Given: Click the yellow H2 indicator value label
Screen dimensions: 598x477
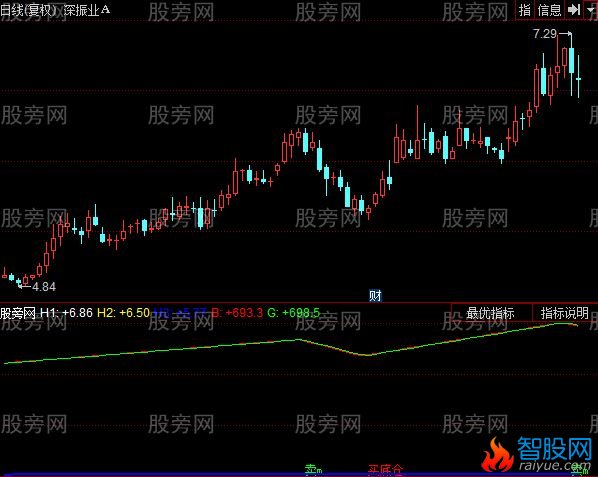Looking at the screenshot, I should [123, 313].
